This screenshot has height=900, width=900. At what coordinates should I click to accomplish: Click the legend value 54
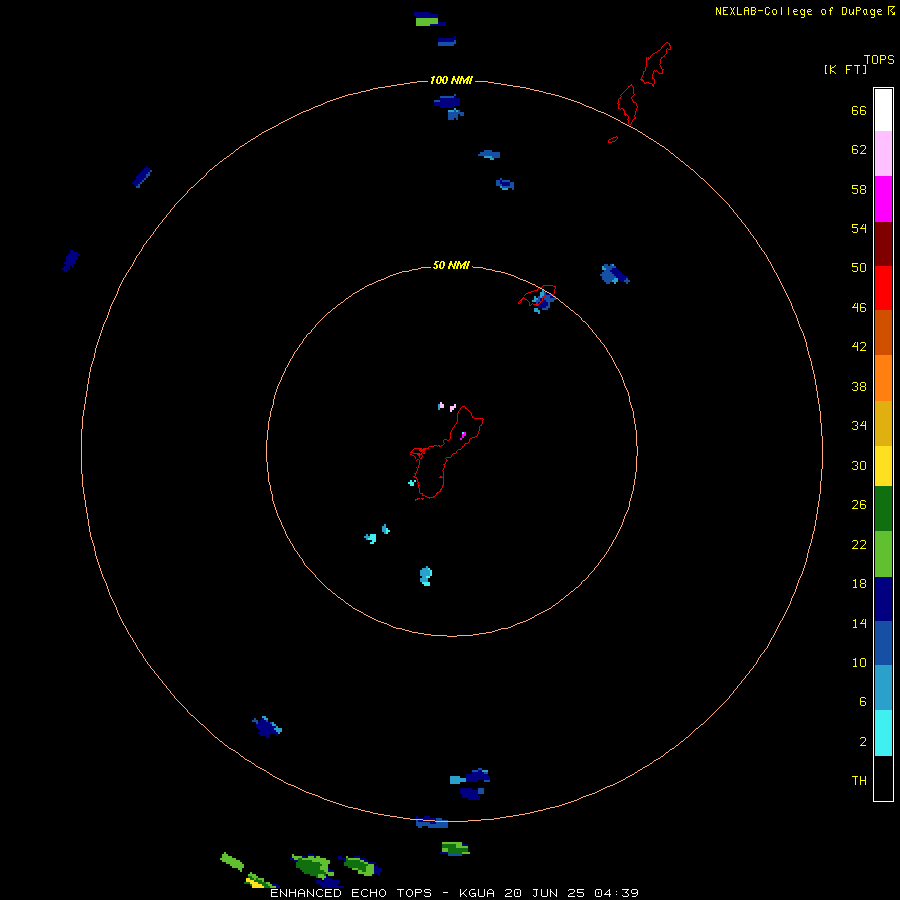tap(859, 228)
